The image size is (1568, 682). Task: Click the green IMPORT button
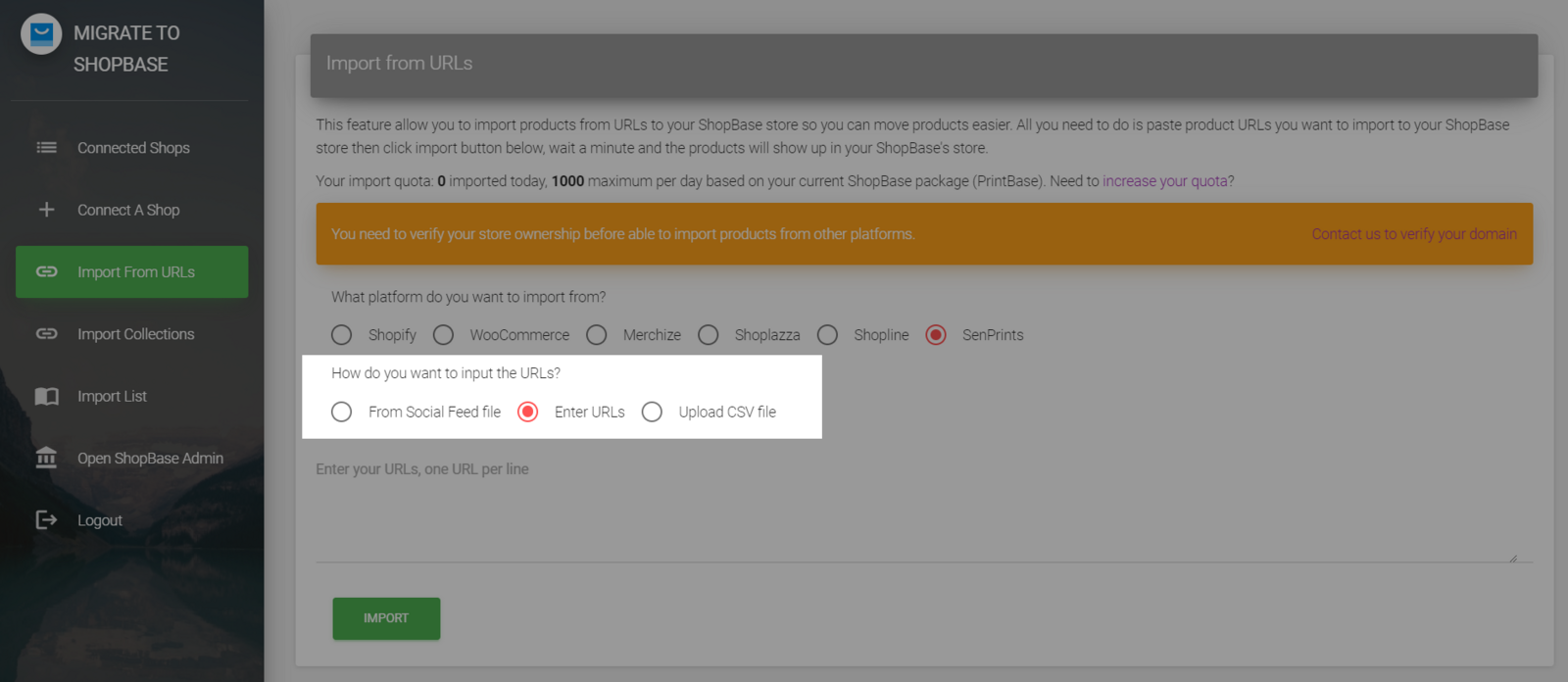coord(386,618)
